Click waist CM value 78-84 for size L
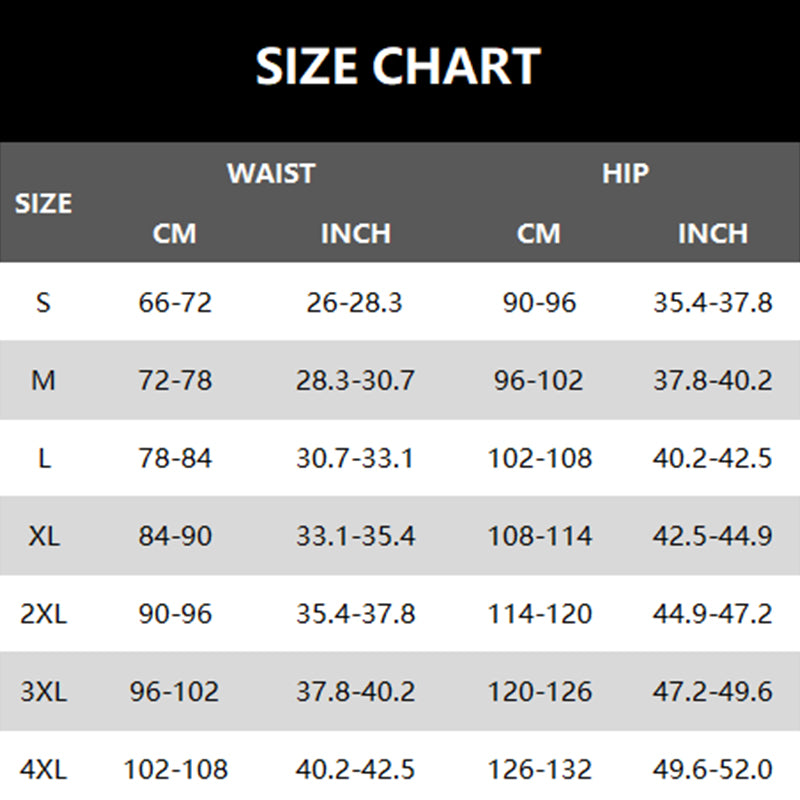This screenshot has height=800, width=800. coord(175,458)
